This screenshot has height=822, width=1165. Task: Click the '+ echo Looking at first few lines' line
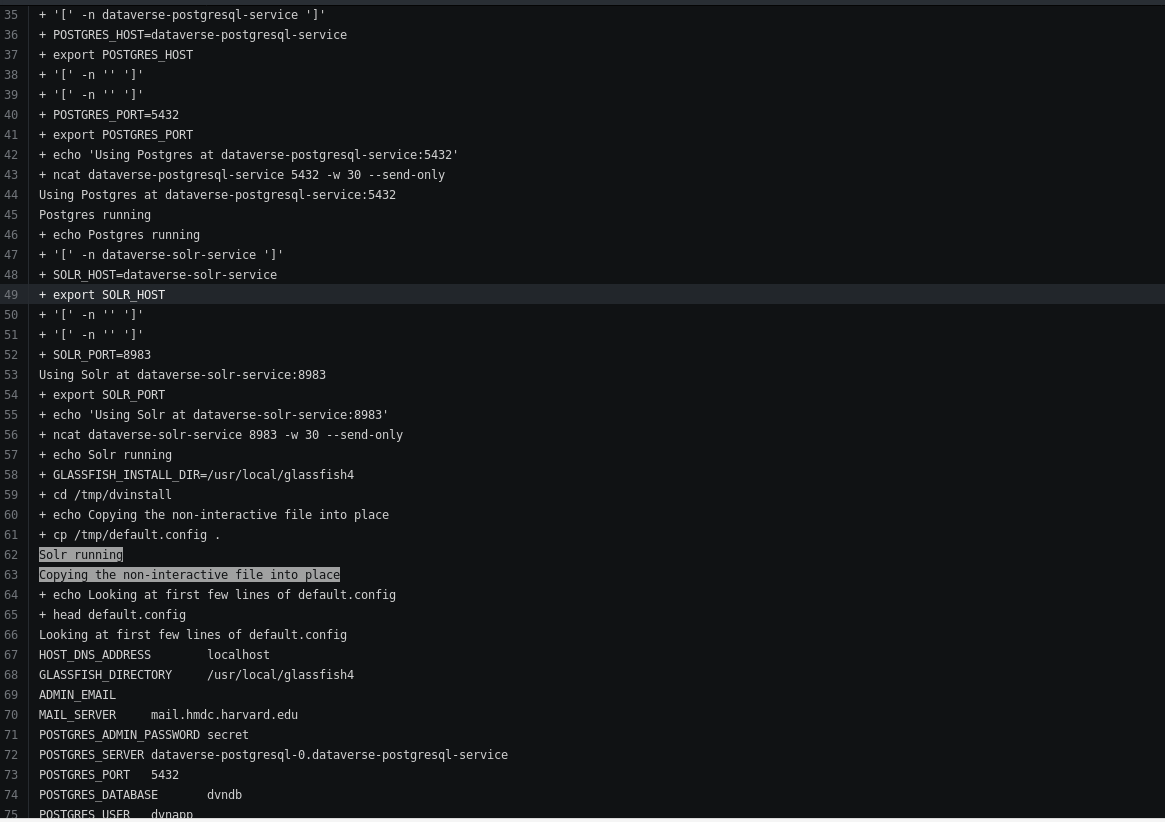pos(218,595)
